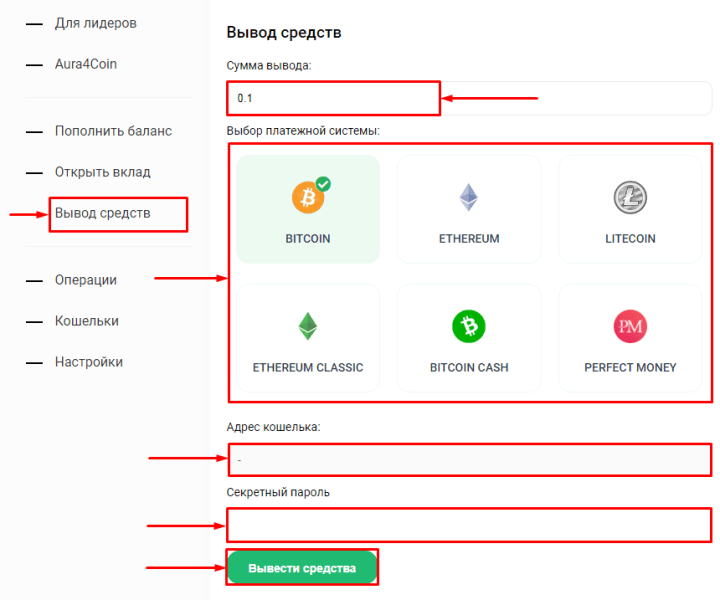
Task: Open the Открыть вклад section
Action: coord(103,172)
